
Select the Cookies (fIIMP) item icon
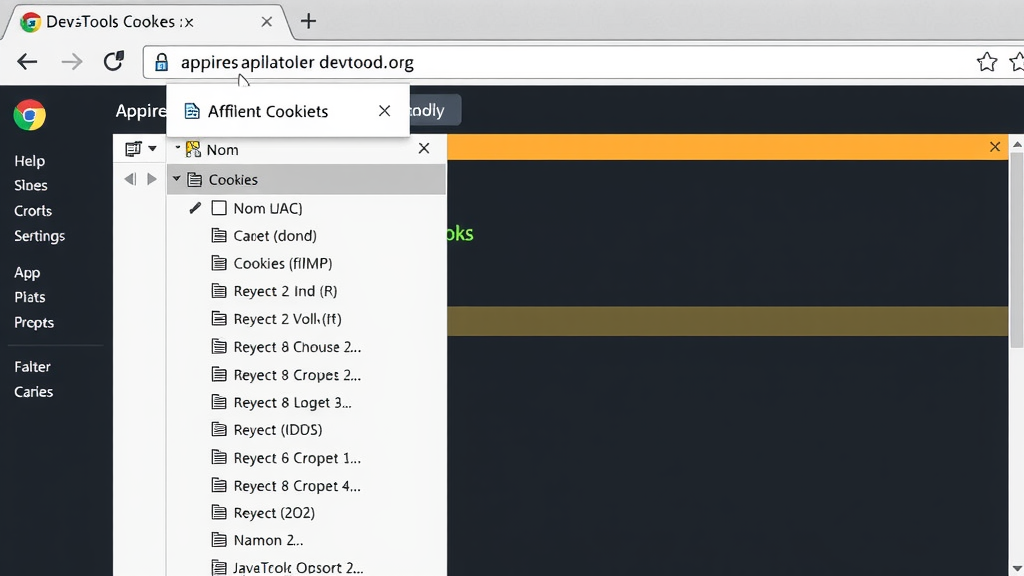[218, 263]
